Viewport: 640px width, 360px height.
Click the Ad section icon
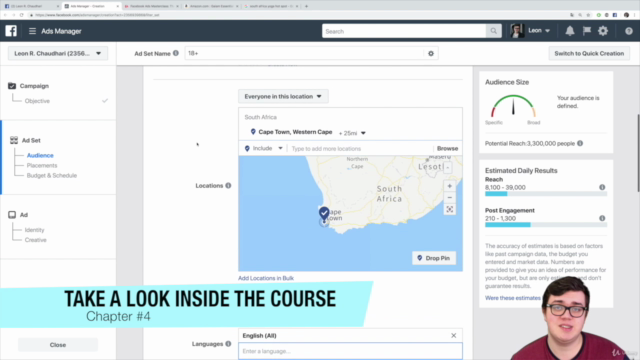click(12, 215)
